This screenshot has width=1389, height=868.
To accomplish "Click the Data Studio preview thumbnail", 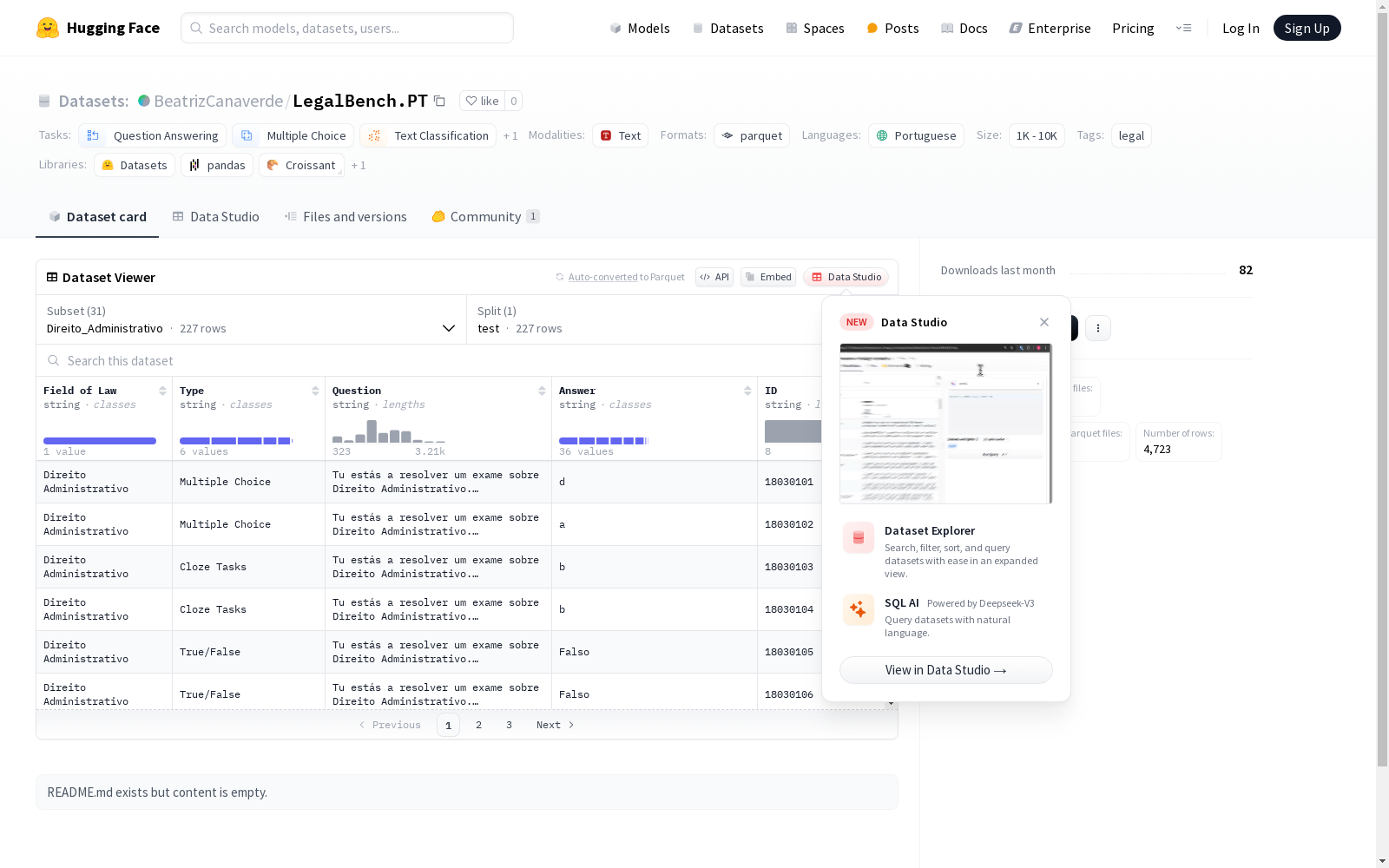I will (x=946, y=424).
